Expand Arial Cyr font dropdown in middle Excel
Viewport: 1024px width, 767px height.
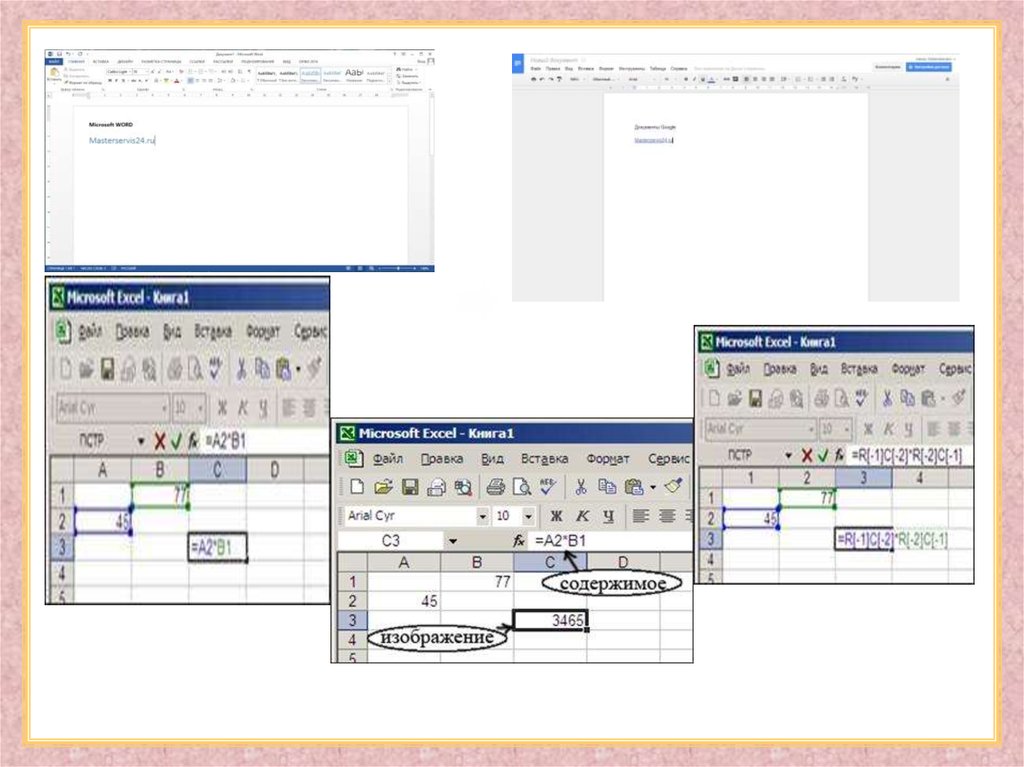pyautogui.click(x=483, y=516)
